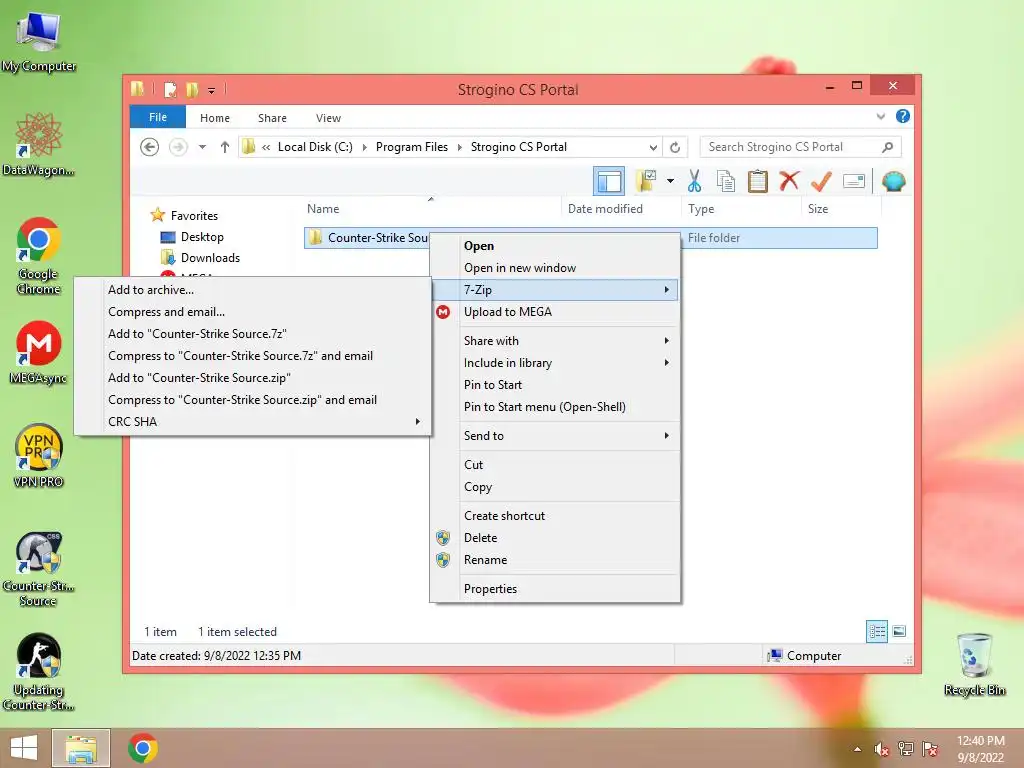This screenshot has width=1024, height=768.
Task: Choose Compress to "Counter-Strike Source.7z" and email
Action: tap(252, 356)
